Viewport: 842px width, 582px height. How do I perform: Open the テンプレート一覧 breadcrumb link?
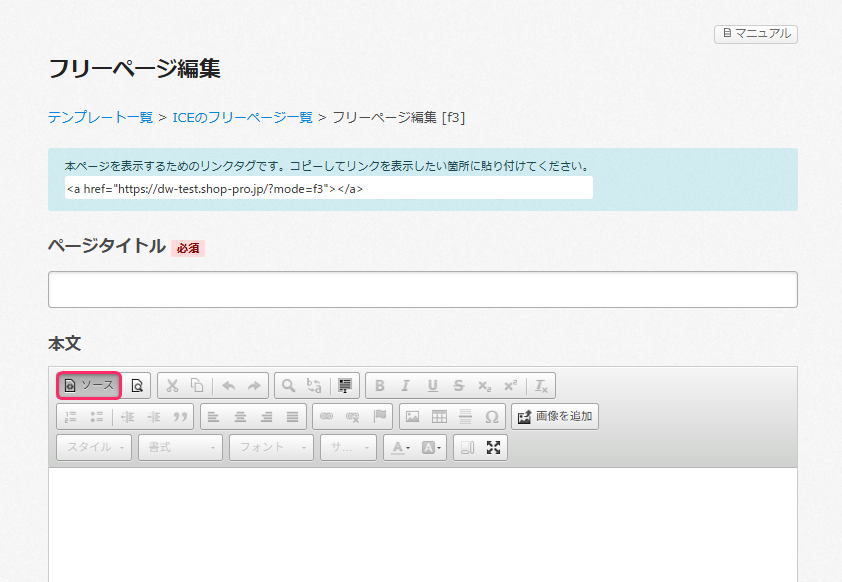(x=100, y=117)
